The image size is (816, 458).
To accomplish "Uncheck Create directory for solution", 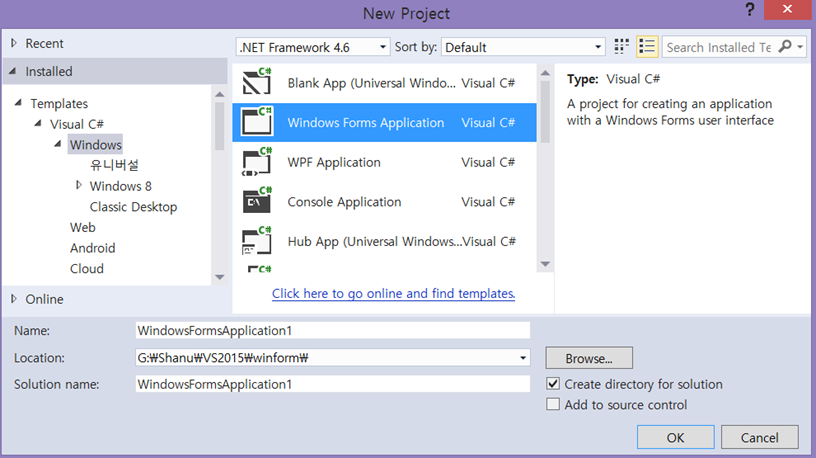I will (x=553, y=384).
